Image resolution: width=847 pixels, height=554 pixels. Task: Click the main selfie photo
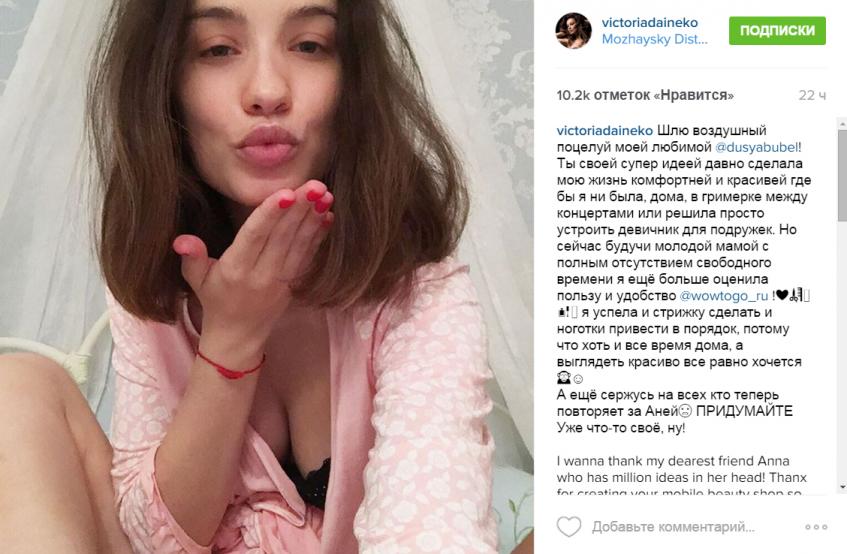[x=267, y=277]
